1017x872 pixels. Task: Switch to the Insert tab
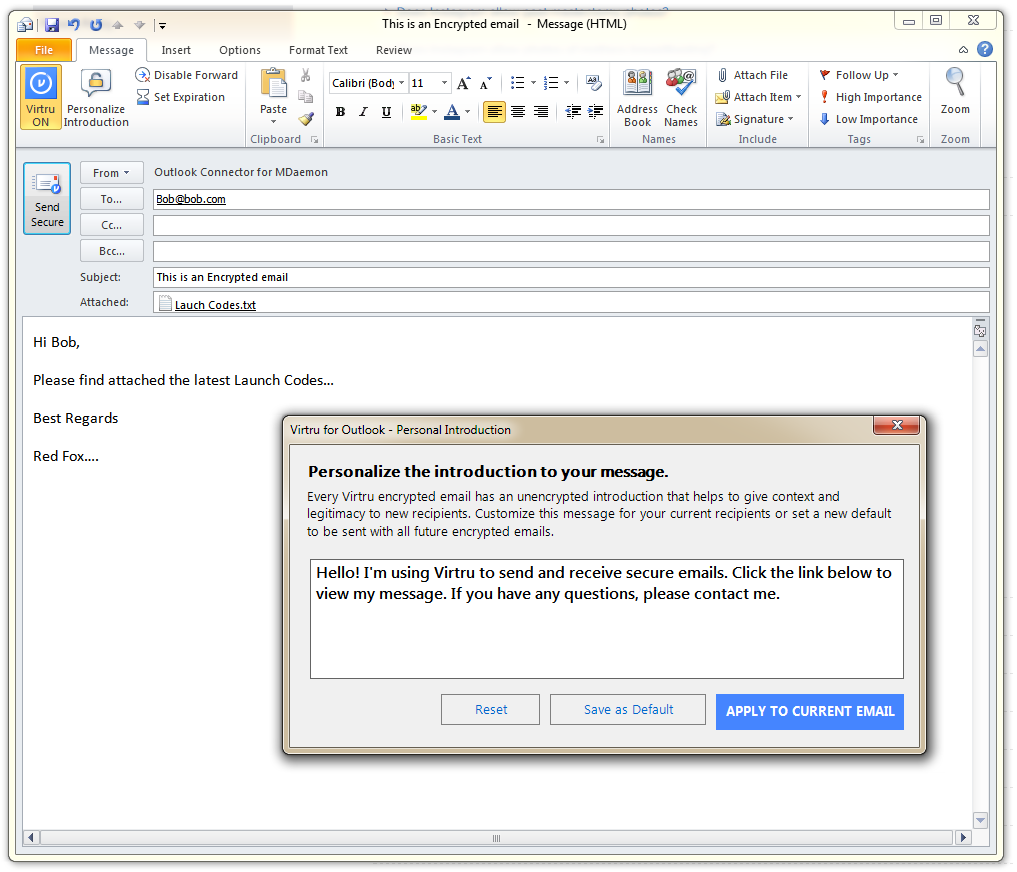[176, 50]
